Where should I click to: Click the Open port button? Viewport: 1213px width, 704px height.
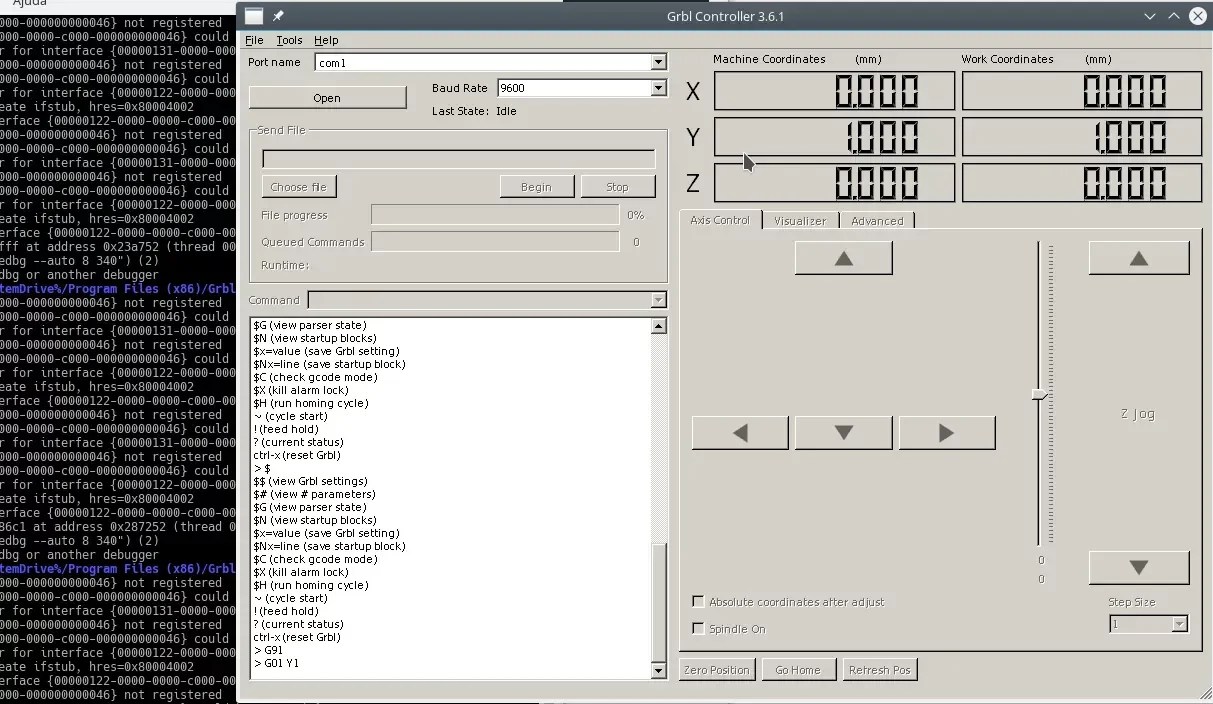pos(327,98)
